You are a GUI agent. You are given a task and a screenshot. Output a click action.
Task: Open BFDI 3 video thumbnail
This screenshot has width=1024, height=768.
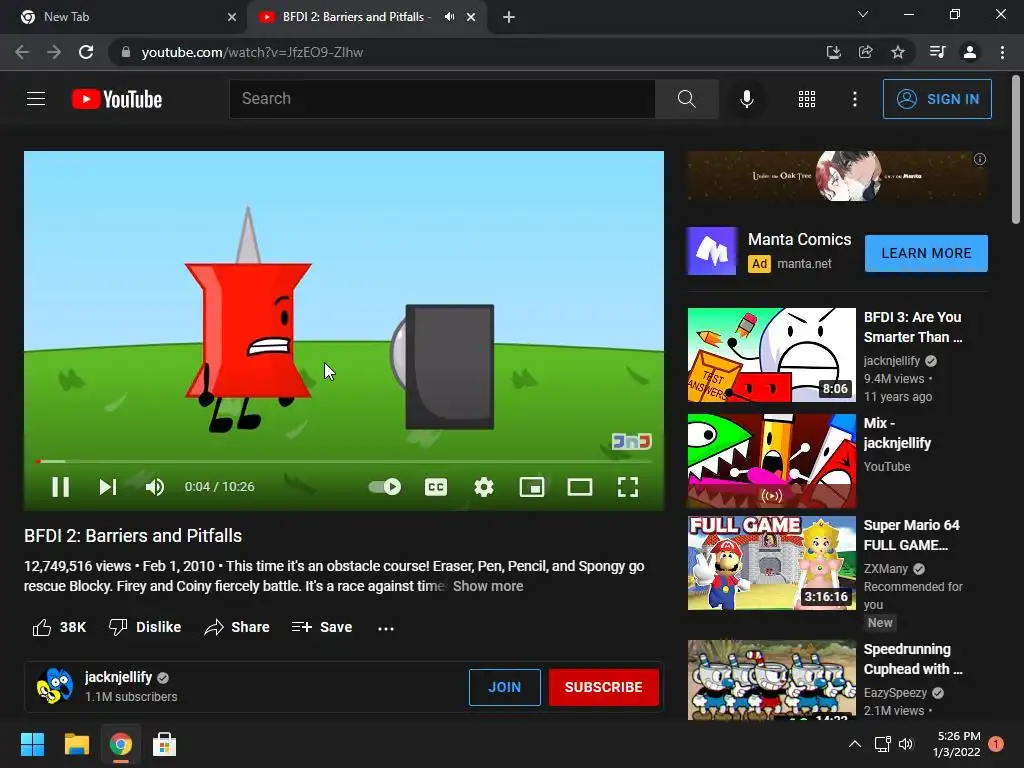coord(771,355)
